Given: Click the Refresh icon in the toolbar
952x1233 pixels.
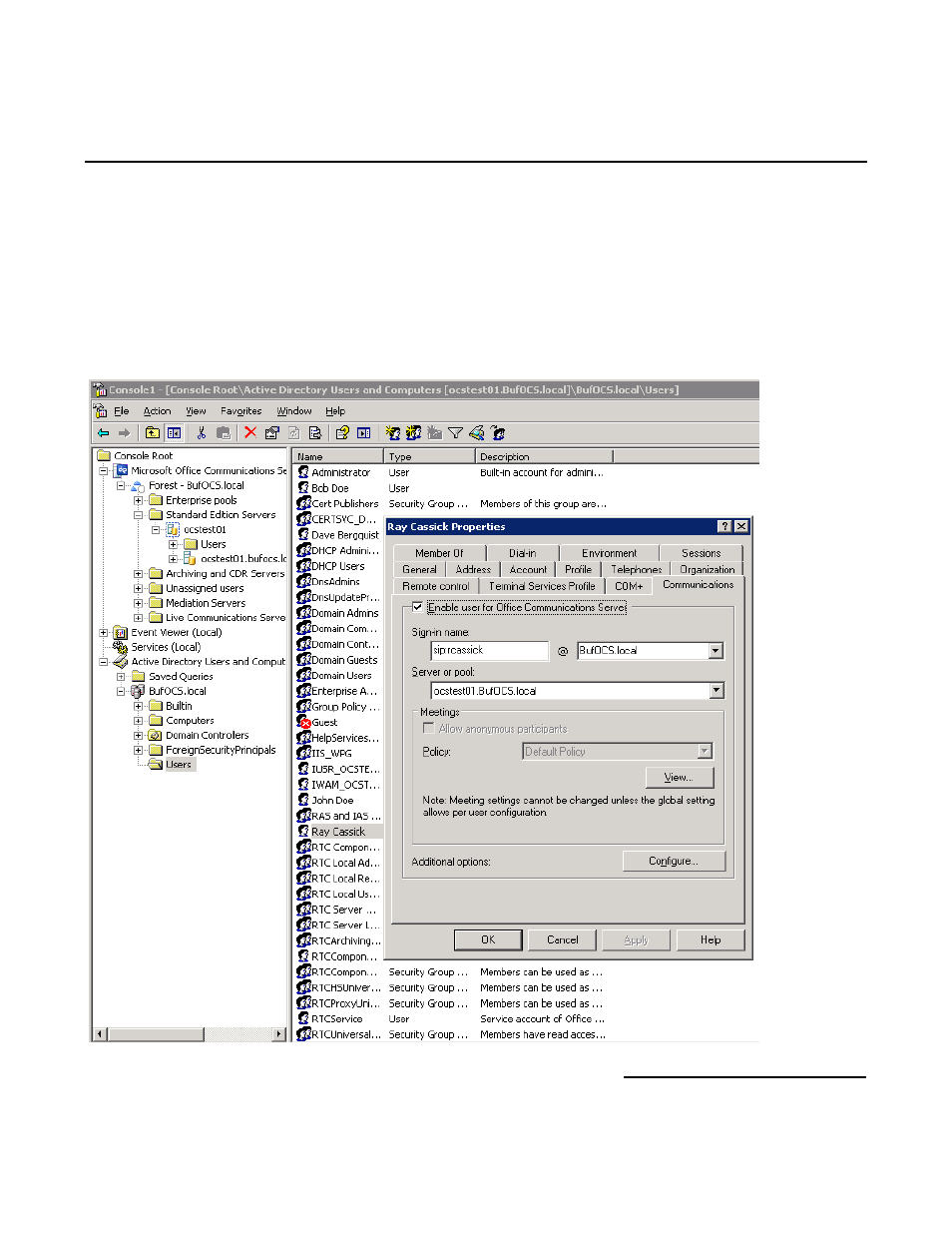Looking at the screenshot, I should pyautogui.click(x=293, y=433).
